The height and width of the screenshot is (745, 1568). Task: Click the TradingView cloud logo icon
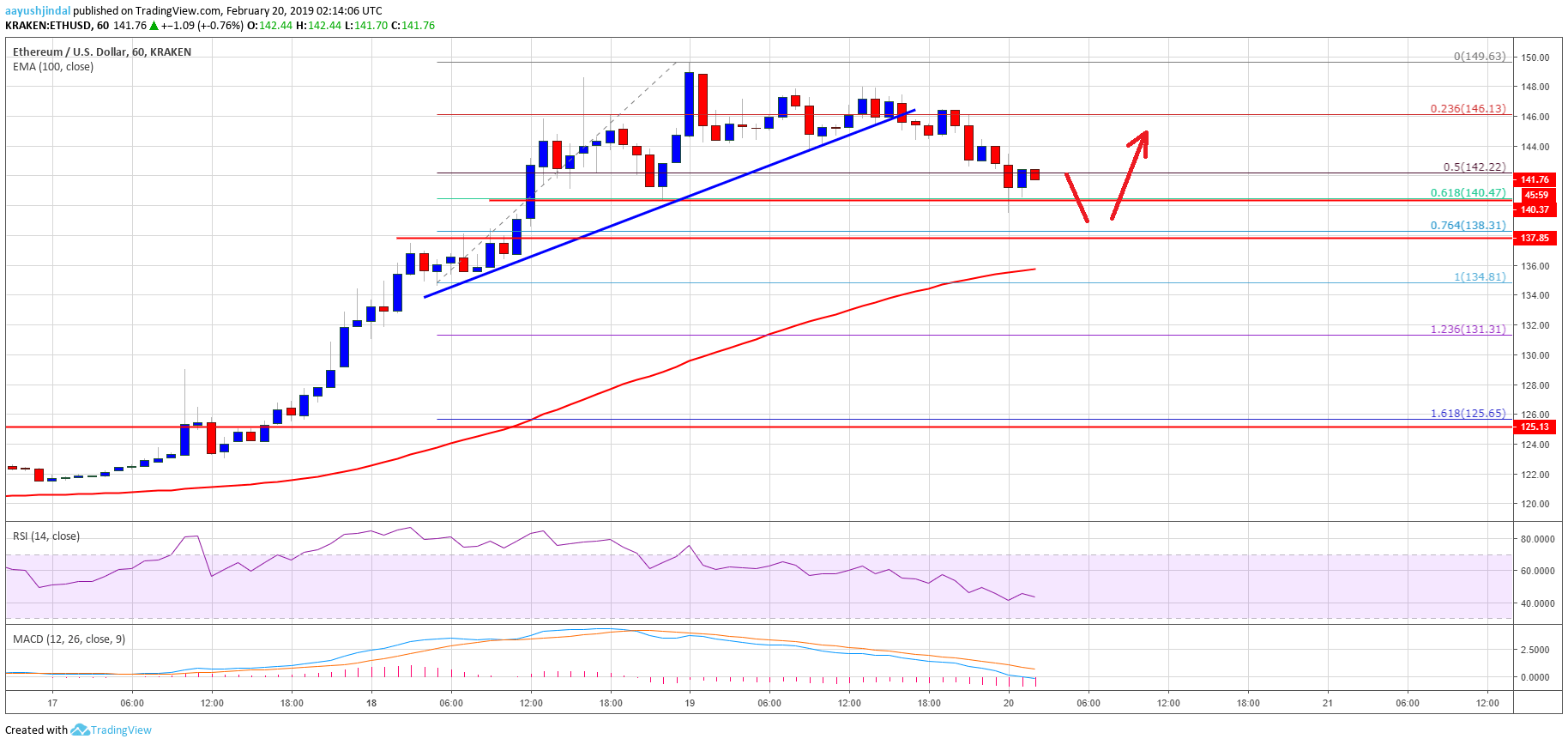click(x=80, y=730)
